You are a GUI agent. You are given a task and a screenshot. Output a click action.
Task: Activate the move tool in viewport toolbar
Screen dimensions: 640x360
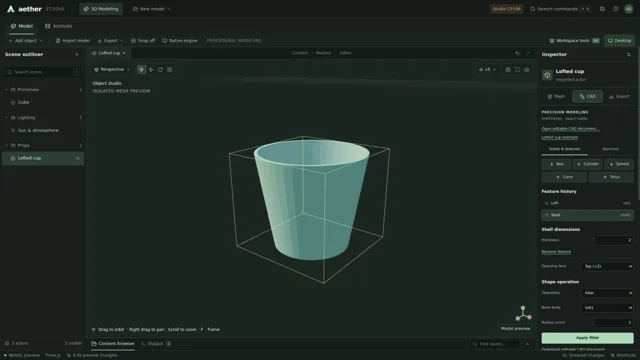151,69
